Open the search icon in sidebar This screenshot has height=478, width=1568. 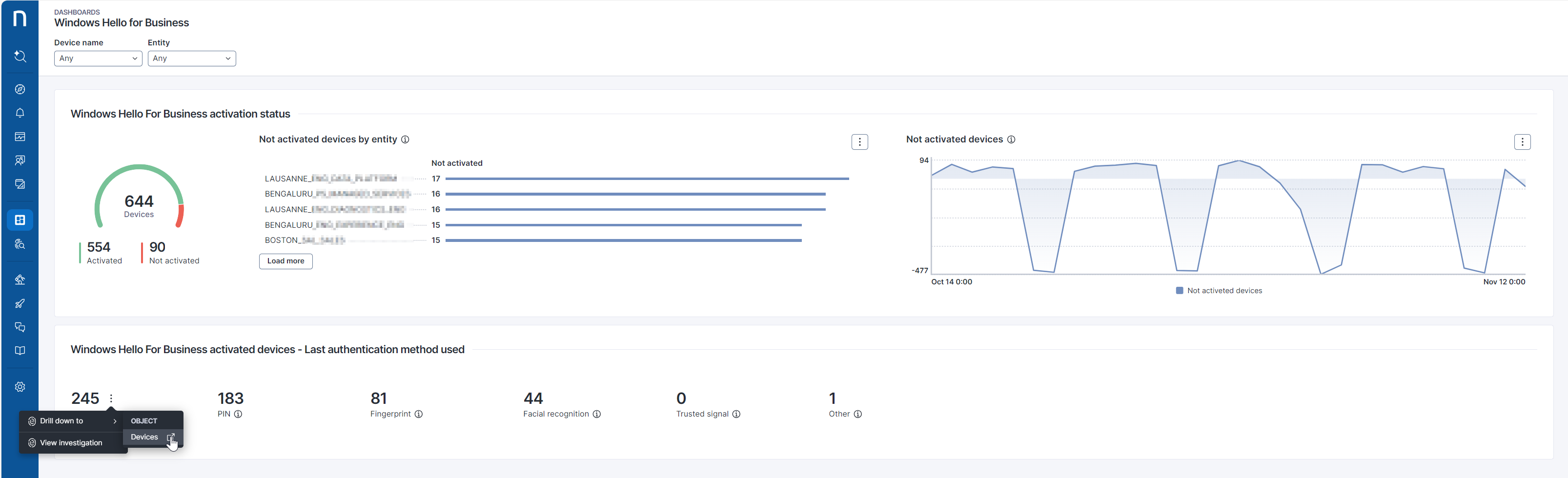[x=20, y=57]
